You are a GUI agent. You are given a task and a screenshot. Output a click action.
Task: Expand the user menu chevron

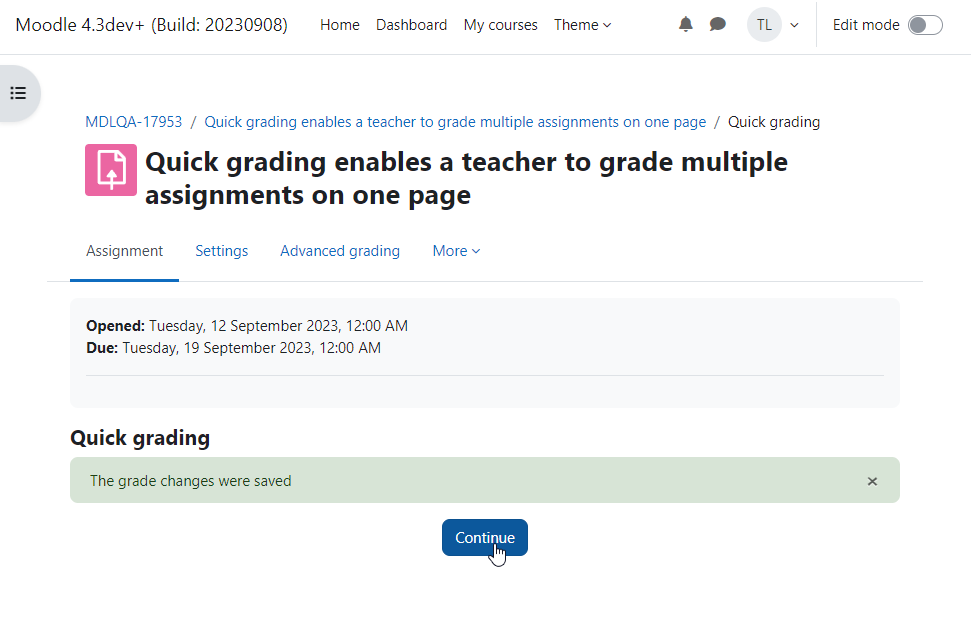pos(795,25)
